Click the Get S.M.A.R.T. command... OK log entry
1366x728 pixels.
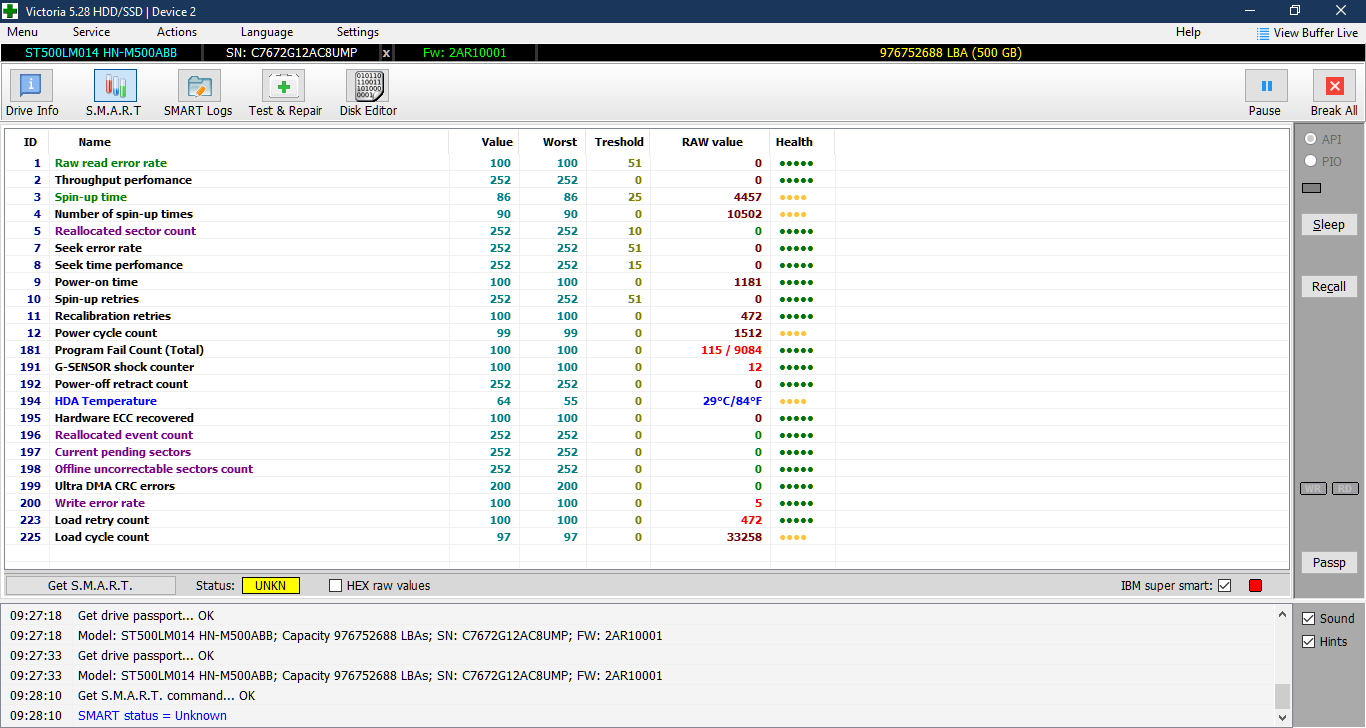(x=166, y=696)
